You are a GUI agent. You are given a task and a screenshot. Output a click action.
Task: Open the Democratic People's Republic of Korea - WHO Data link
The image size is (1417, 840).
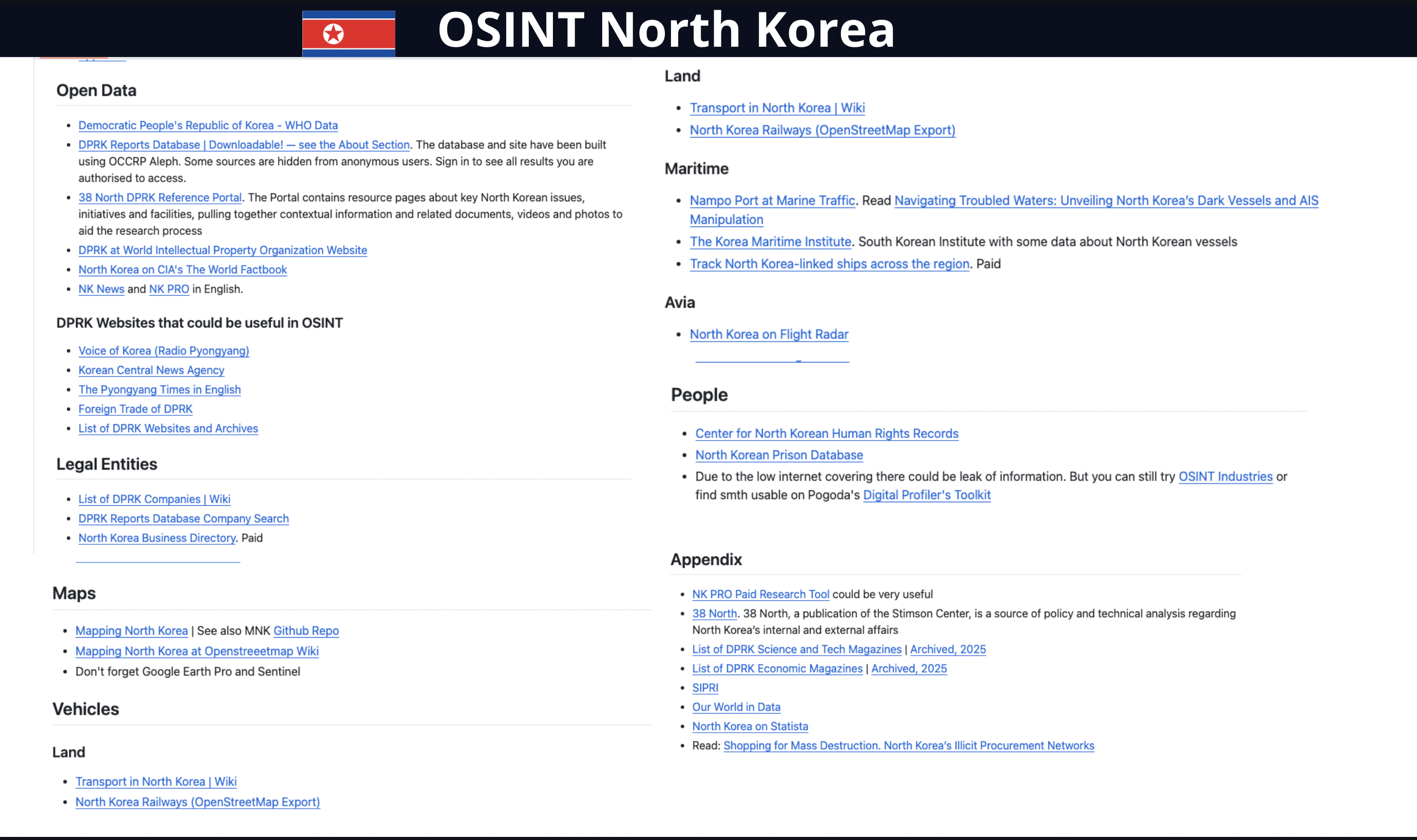(x=208, y=125)
